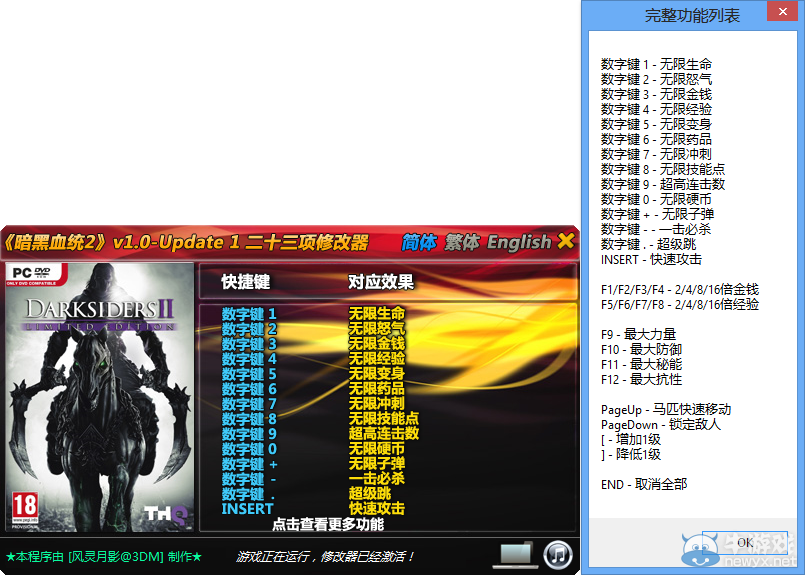The height and width of the screenshot is (575, 805).
Task: Click author credit 风灵月影@3DM
Action: [116, 557]
